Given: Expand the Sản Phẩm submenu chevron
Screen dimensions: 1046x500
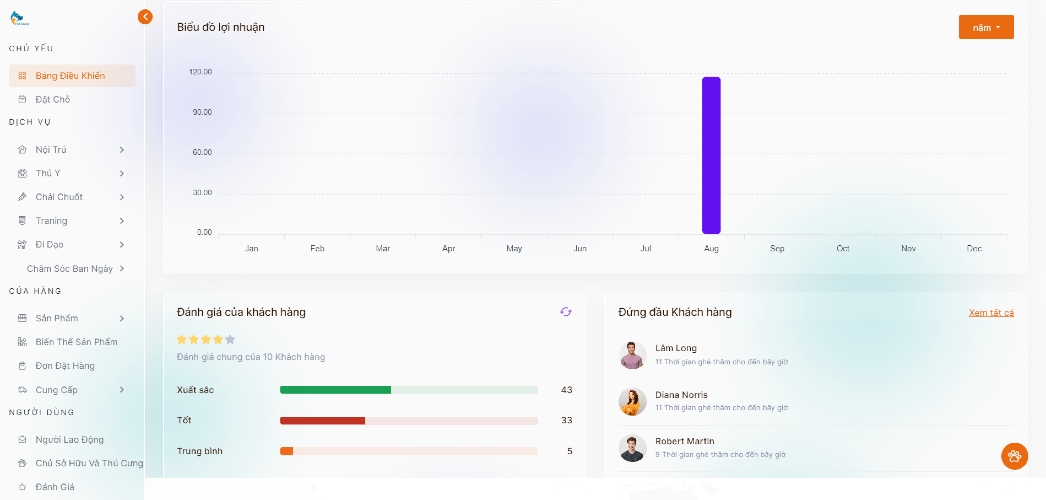Looking at the screenshot, I should pyautogui.click(x=122, y=319).
